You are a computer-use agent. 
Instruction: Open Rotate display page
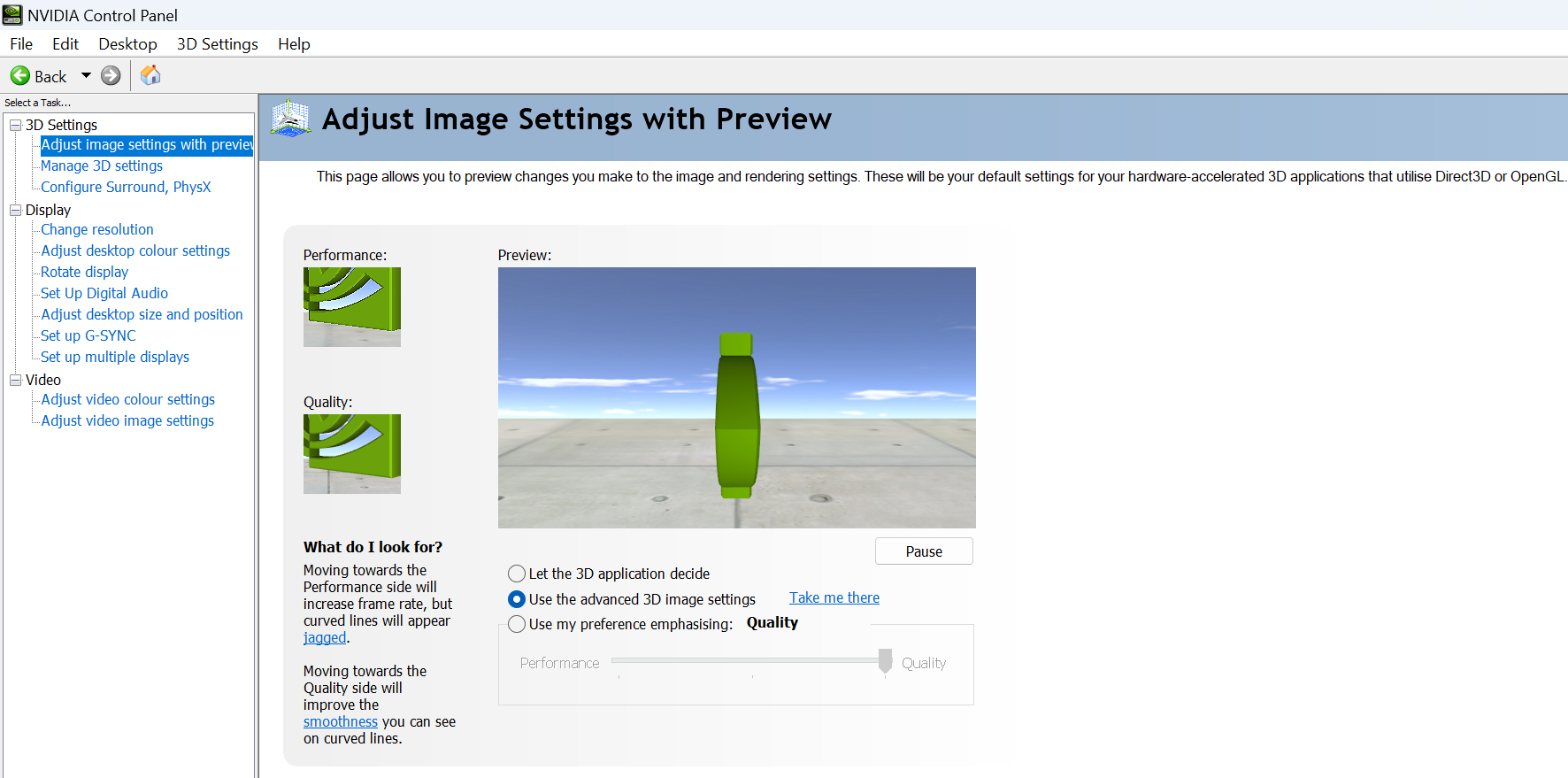coord(85,272)
